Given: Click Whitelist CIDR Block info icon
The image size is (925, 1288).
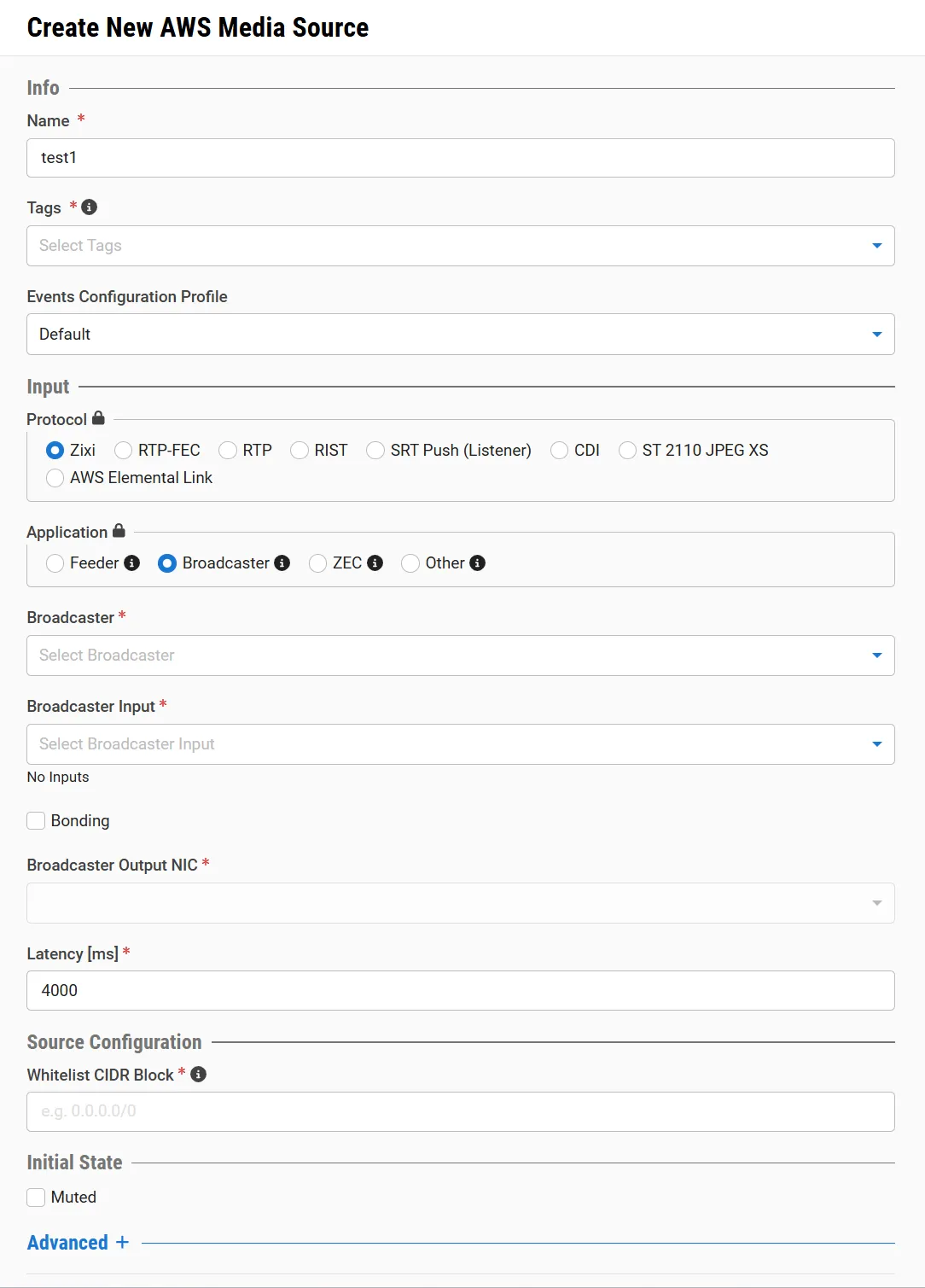Looking at the screenshot, I should pyautogui.click(x=199, y=1075).
